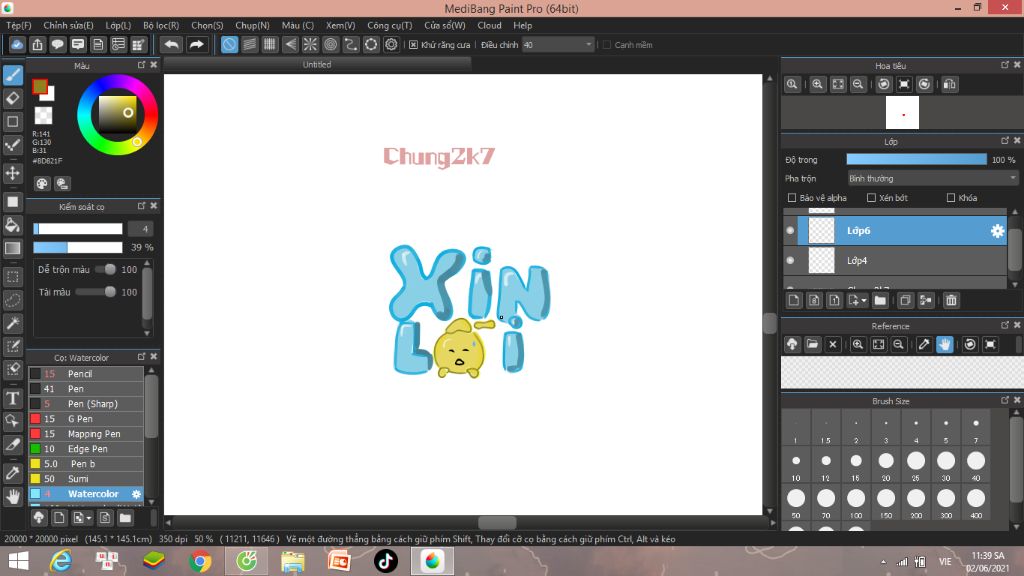This screenshot has height=576, width=1024.
Task: Open Watercolor brush settings gear
Action: coord(136,494)
